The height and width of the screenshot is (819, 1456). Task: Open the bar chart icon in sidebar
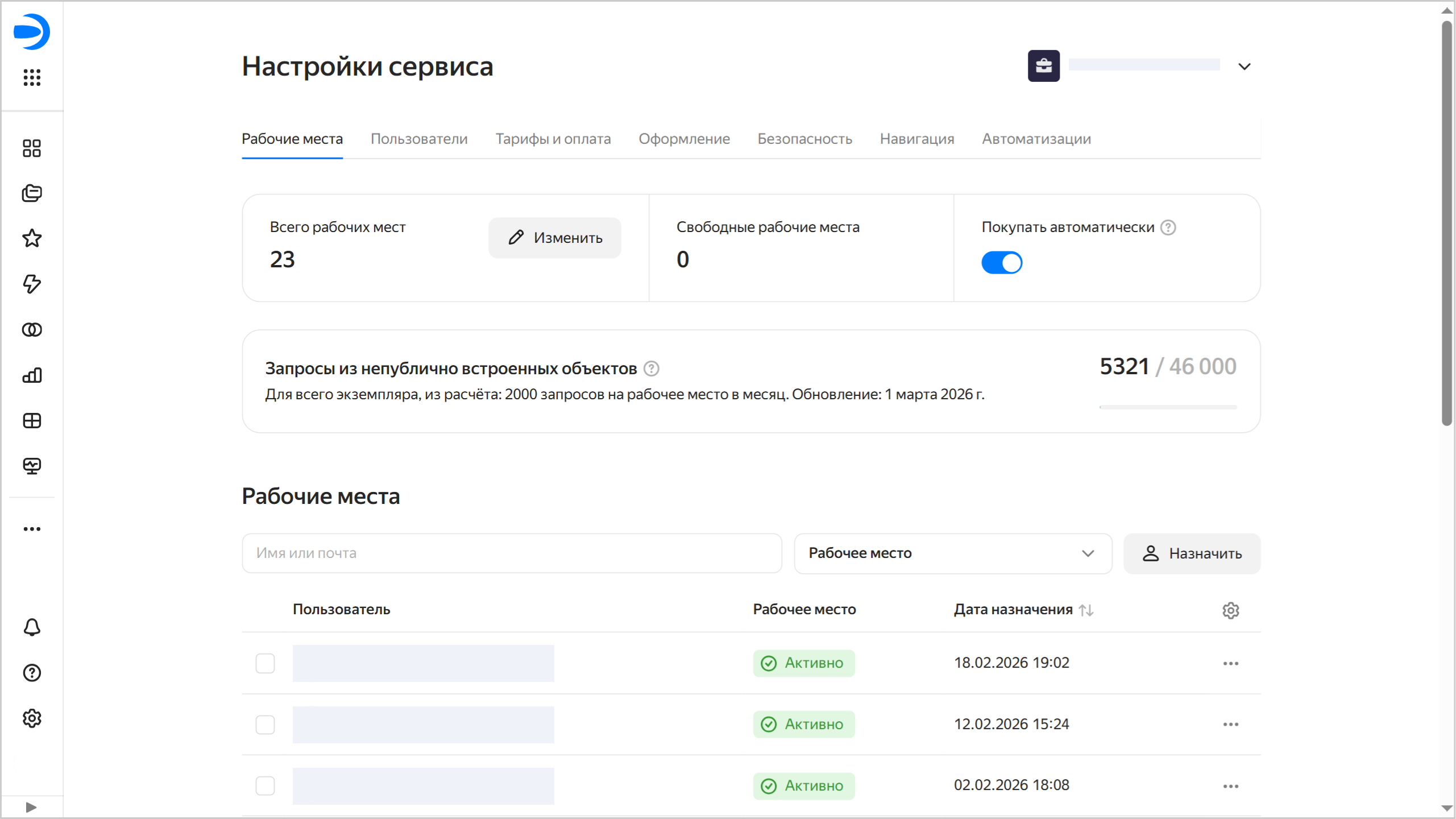pyautogui.click(x=32, y=375)
